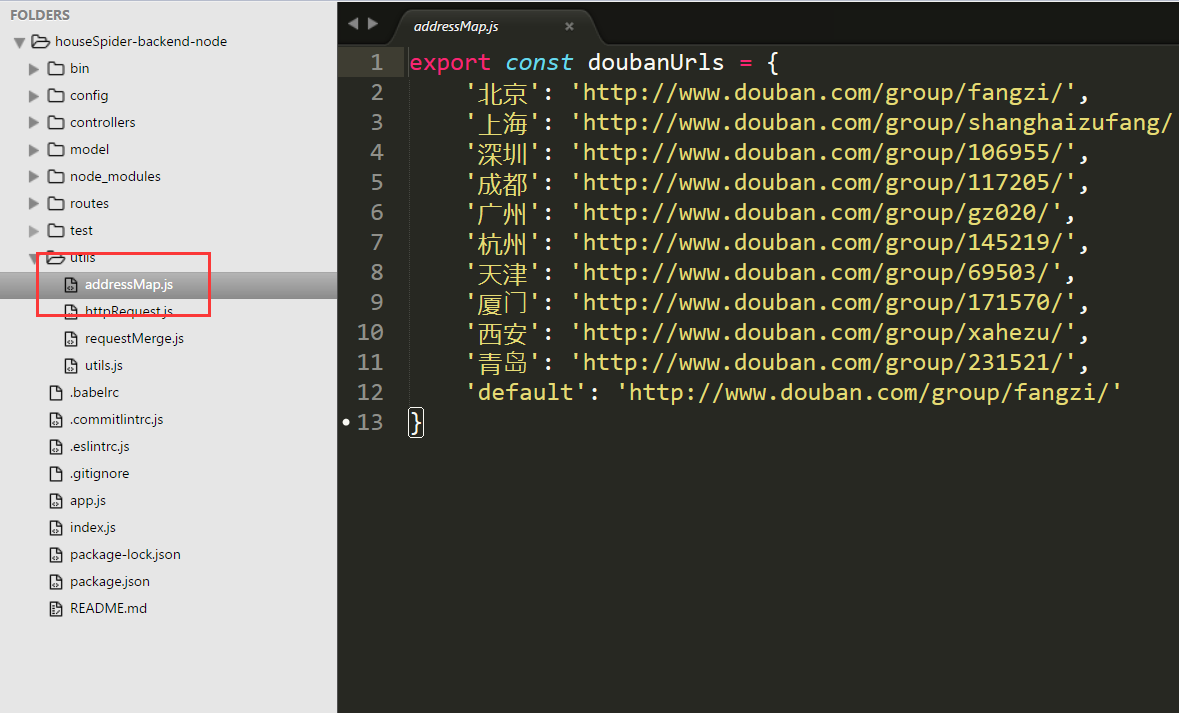Collapse the houseSpider-backend-node root folder arrow
The image size is (1179, 713).
pos(20,42)
